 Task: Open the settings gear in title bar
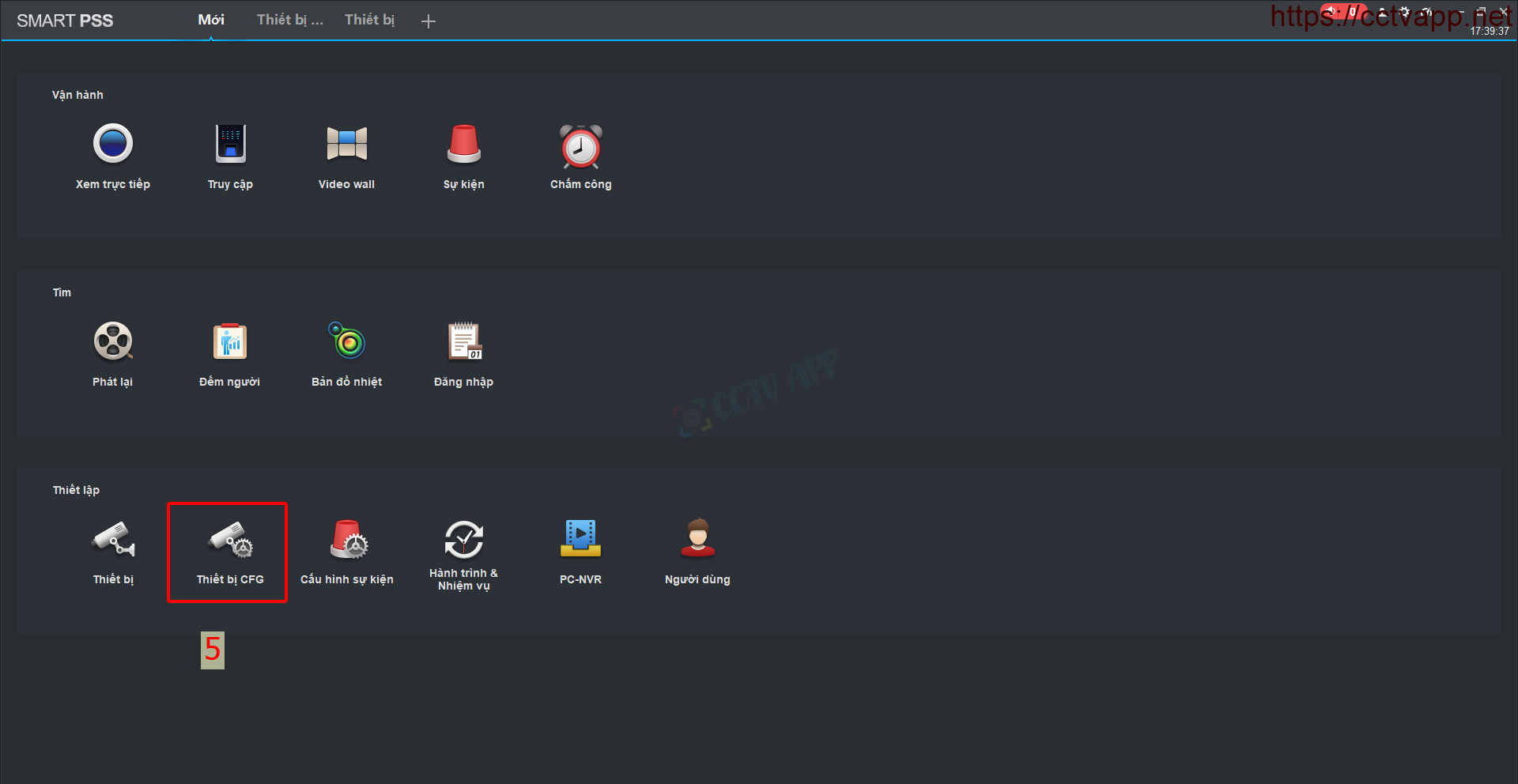(1404, 12)
